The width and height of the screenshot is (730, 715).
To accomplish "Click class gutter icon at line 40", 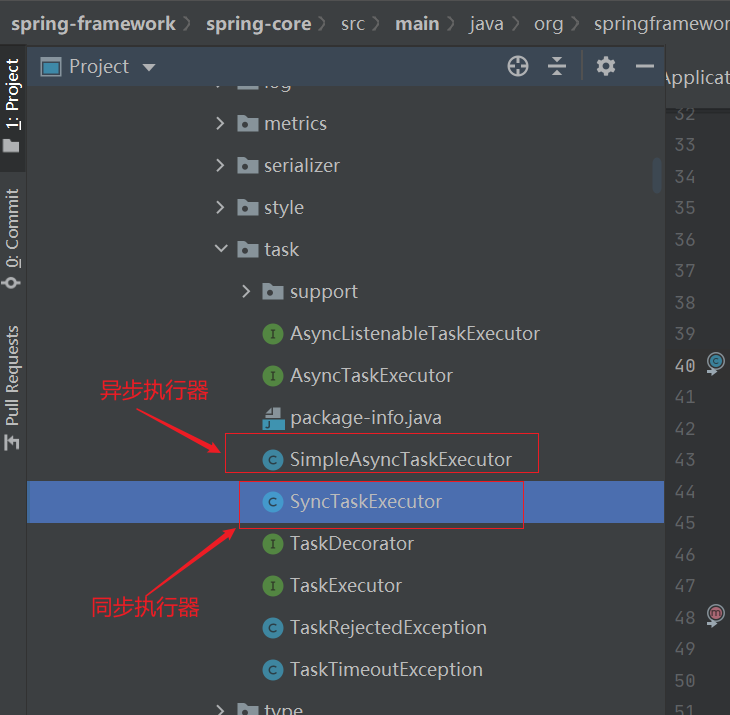I will [x=716, y=364].
